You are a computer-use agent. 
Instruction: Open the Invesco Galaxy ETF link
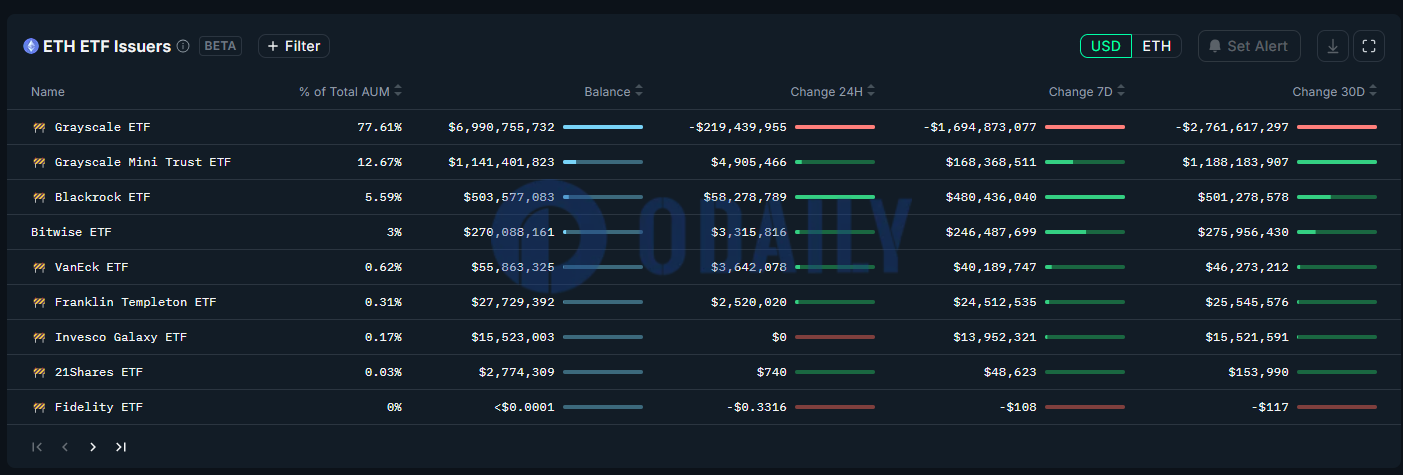(x=121, y=337)
